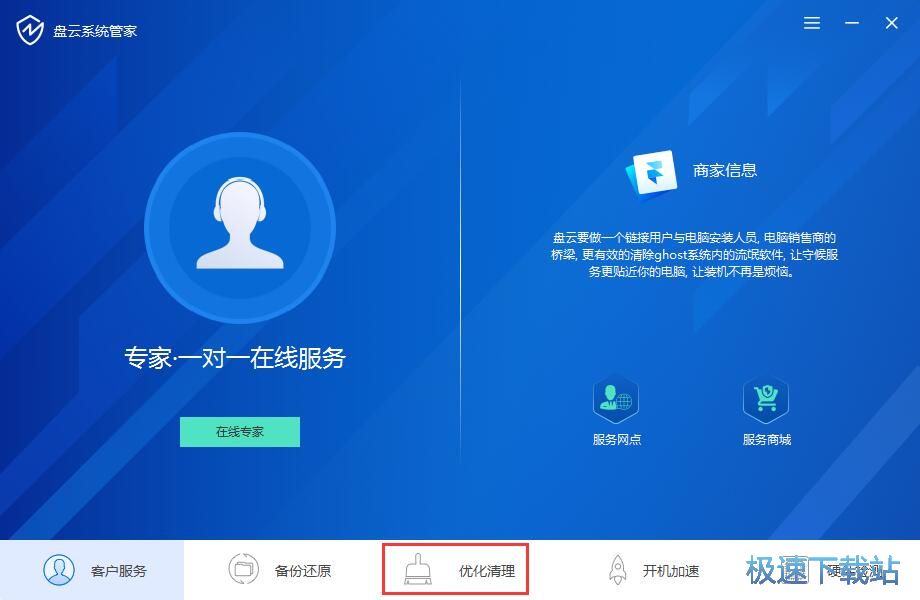
Task: Click the green 在线专家 button
Action: [240, 431]
